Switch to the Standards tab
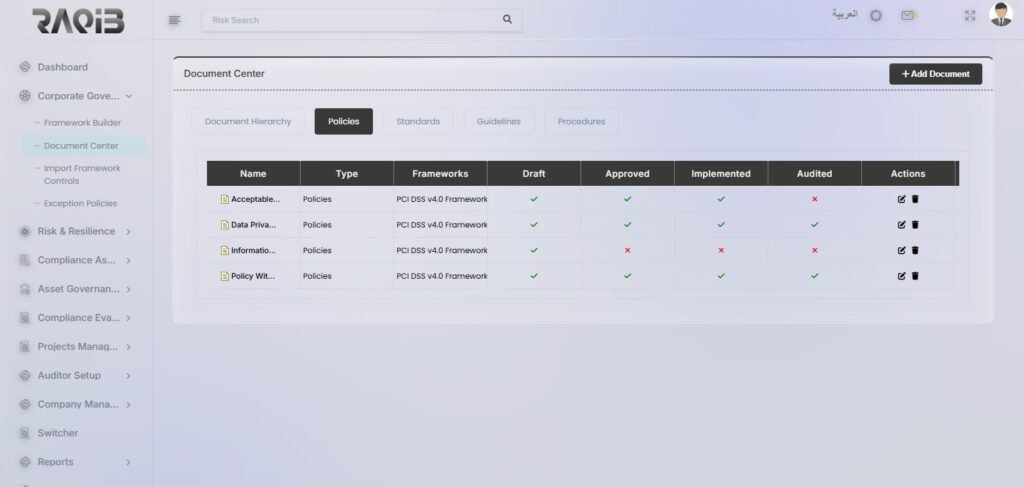 coord(417,121)
